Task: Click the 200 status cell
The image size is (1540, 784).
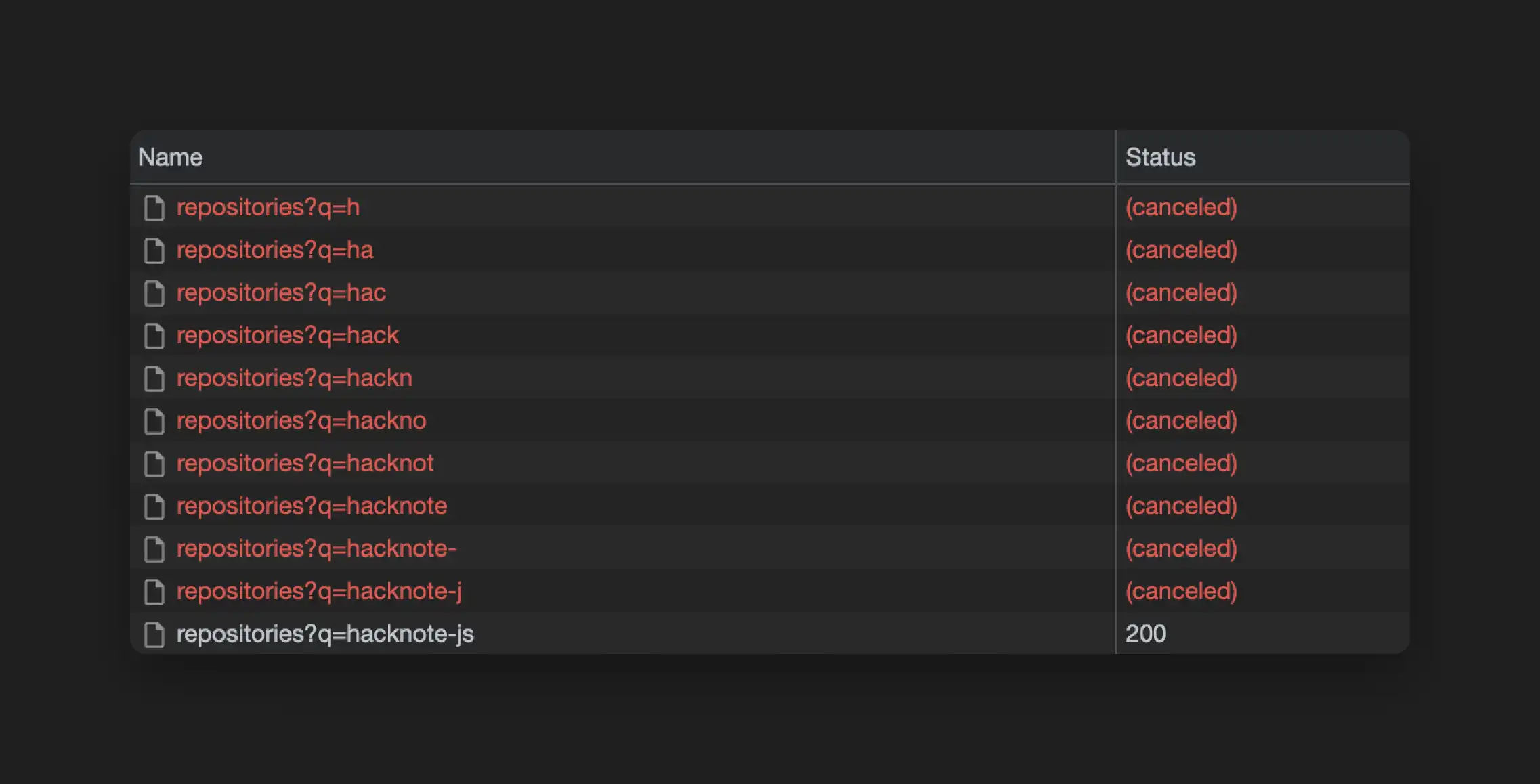Action: point(1145,634)
